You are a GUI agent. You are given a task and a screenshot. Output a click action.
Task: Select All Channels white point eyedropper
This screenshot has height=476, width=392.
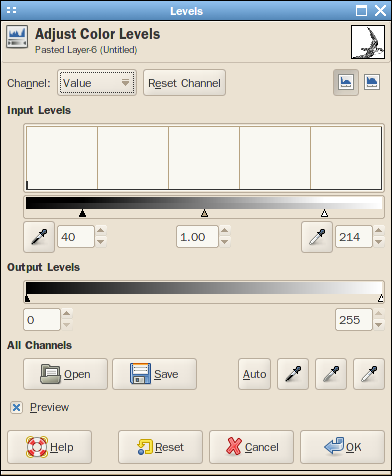[x=369, y=374]
